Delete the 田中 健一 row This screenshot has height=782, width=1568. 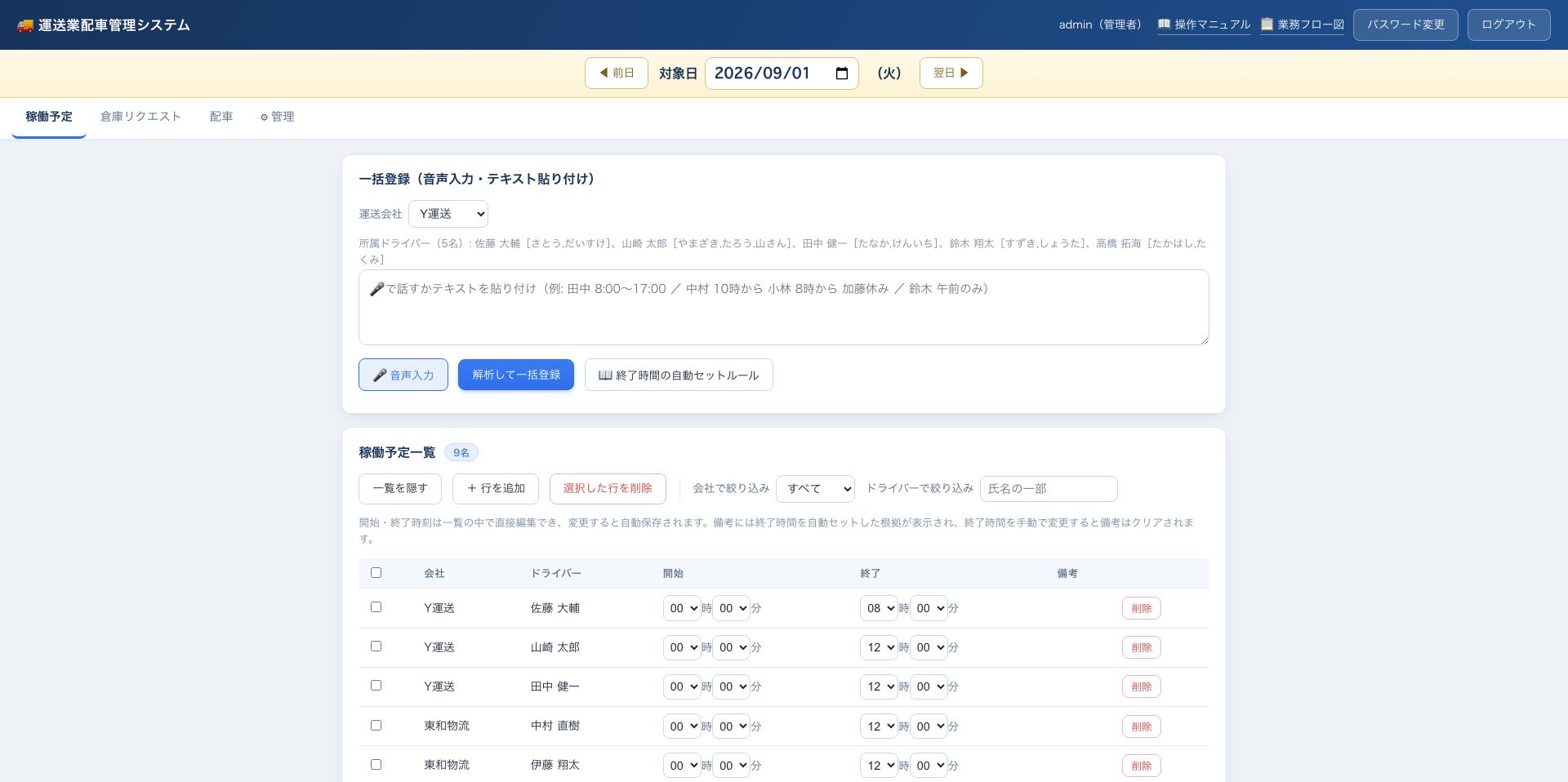pyautogui.click(x=1142, y=686)
